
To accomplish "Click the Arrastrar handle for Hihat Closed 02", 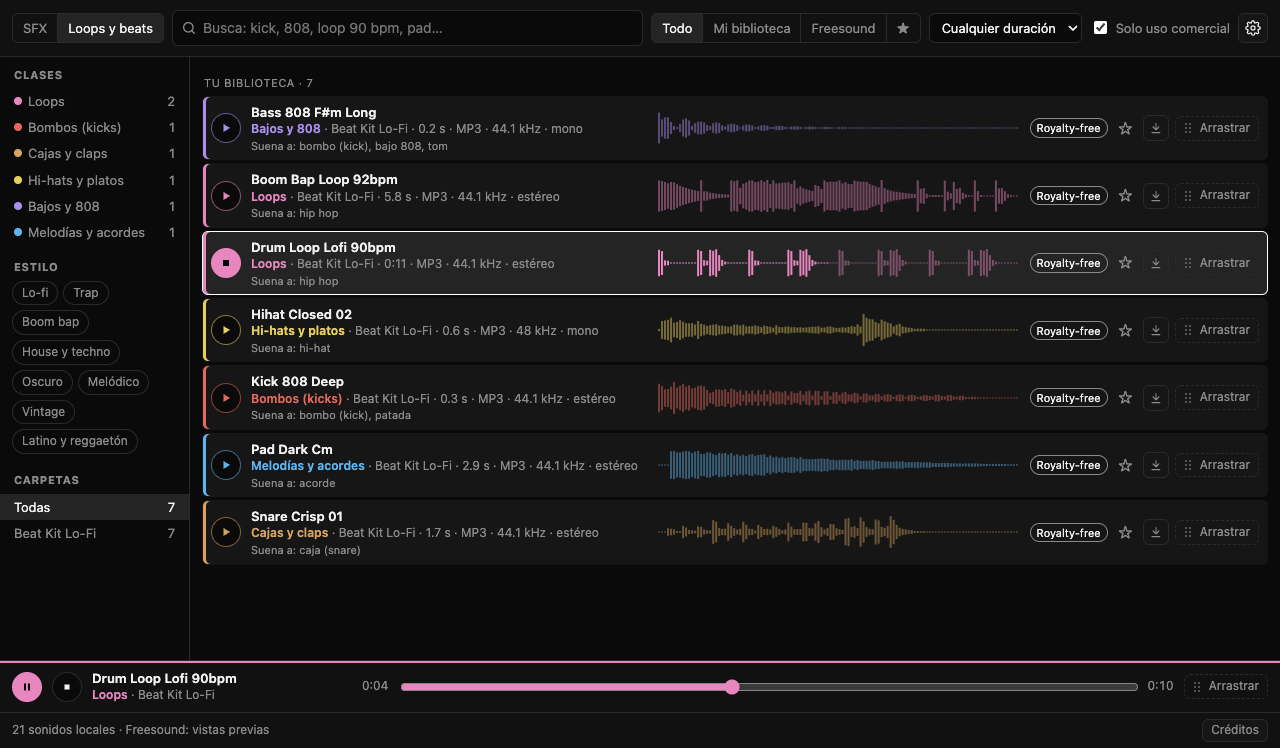I will (x=1217, y=330).
